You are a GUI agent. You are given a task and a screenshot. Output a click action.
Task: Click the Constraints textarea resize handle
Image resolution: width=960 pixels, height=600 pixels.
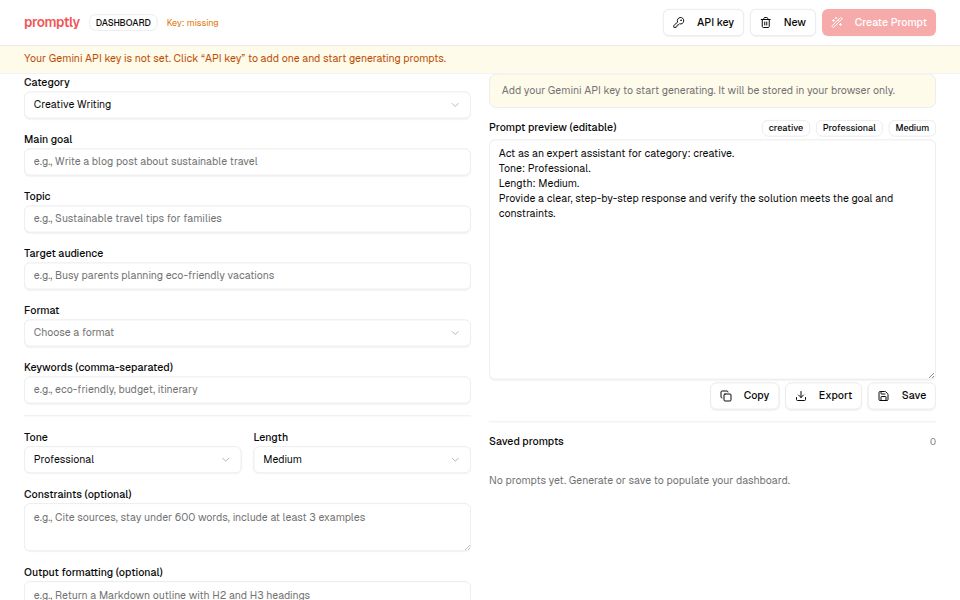[467, 547]
